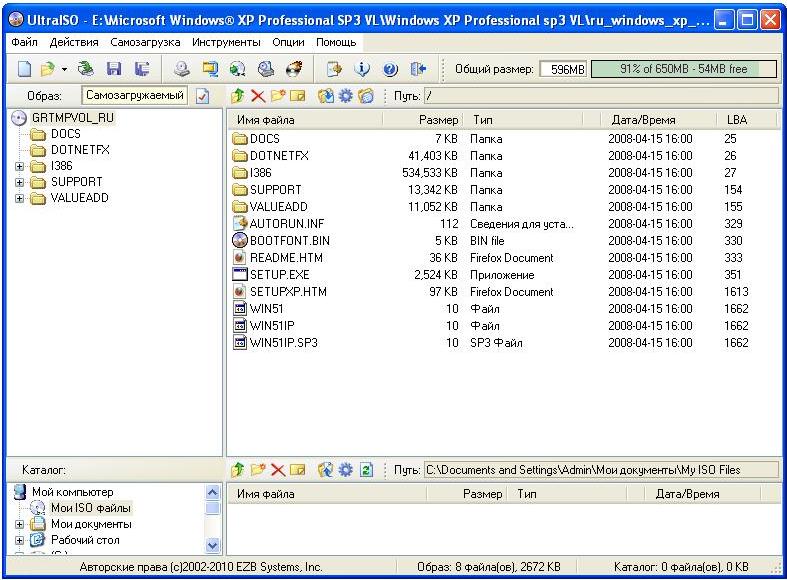
Task: Click the Exit door arrow icon
Action: [418, 69]
